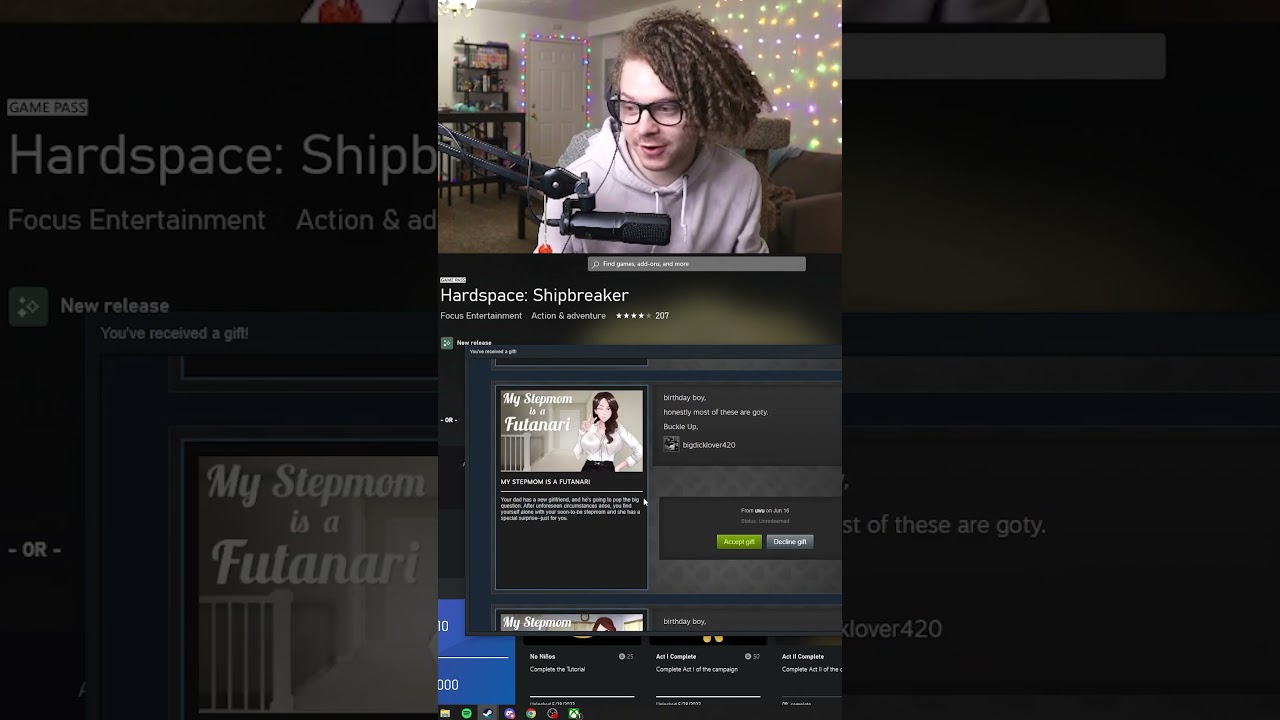The height and width of the screenshot is (720, 1280).
Task: Click the Act I Complete achievement title
Action: [676, 657]
